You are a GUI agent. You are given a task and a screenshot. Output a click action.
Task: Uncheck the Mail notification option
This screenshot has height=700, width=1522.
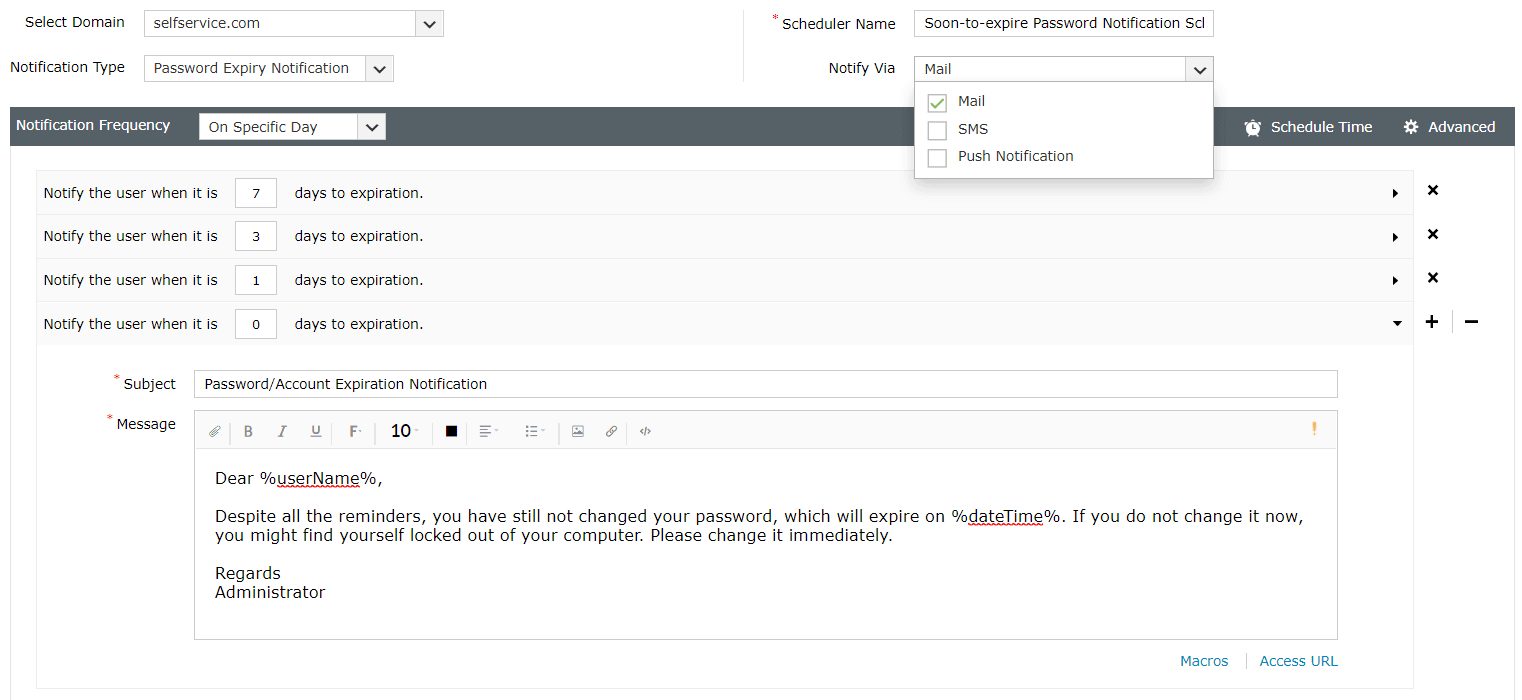pos(936,102)
